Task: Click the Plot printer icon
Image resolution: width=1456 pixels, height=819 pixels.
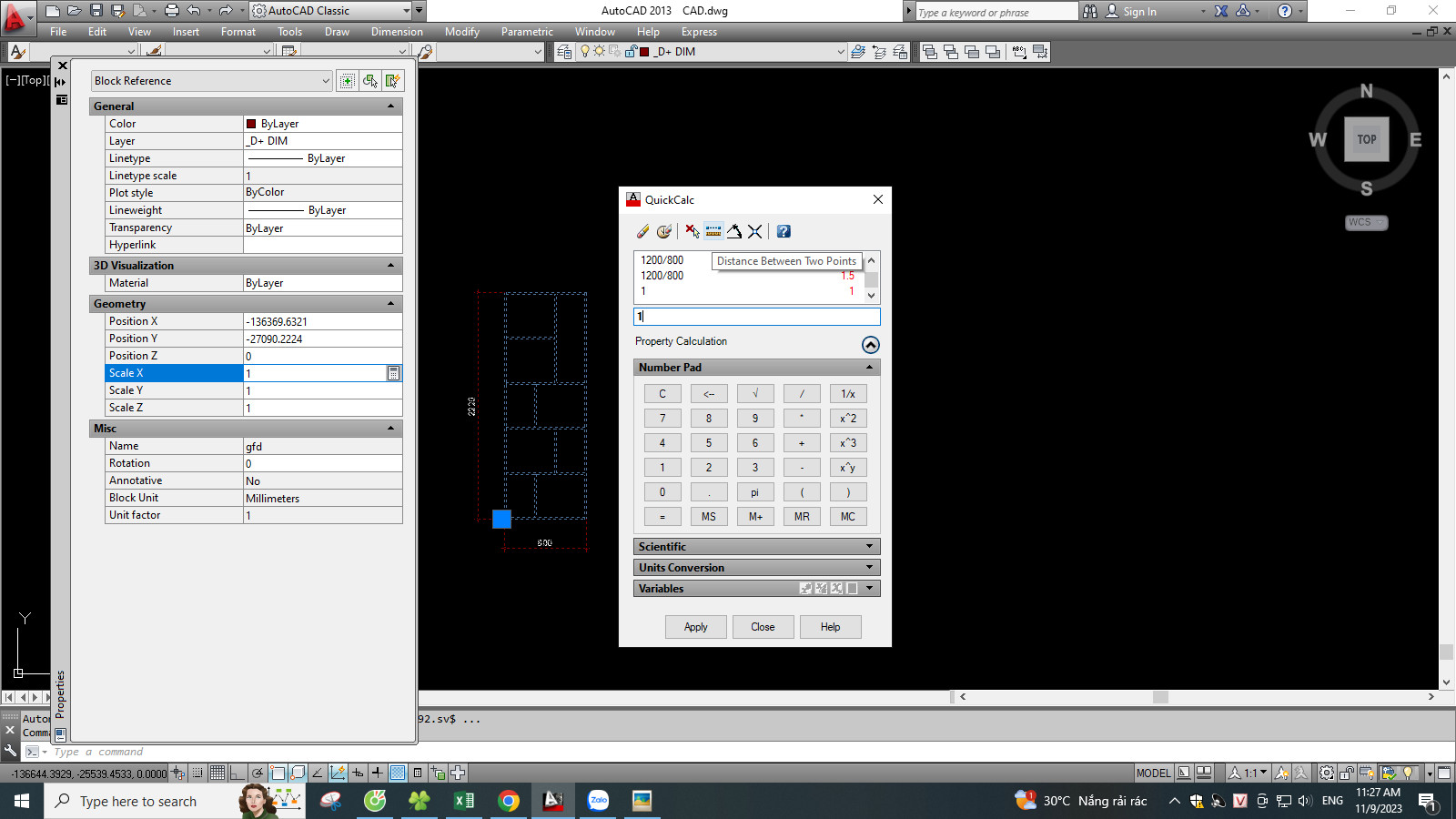Action: point(171,11)
